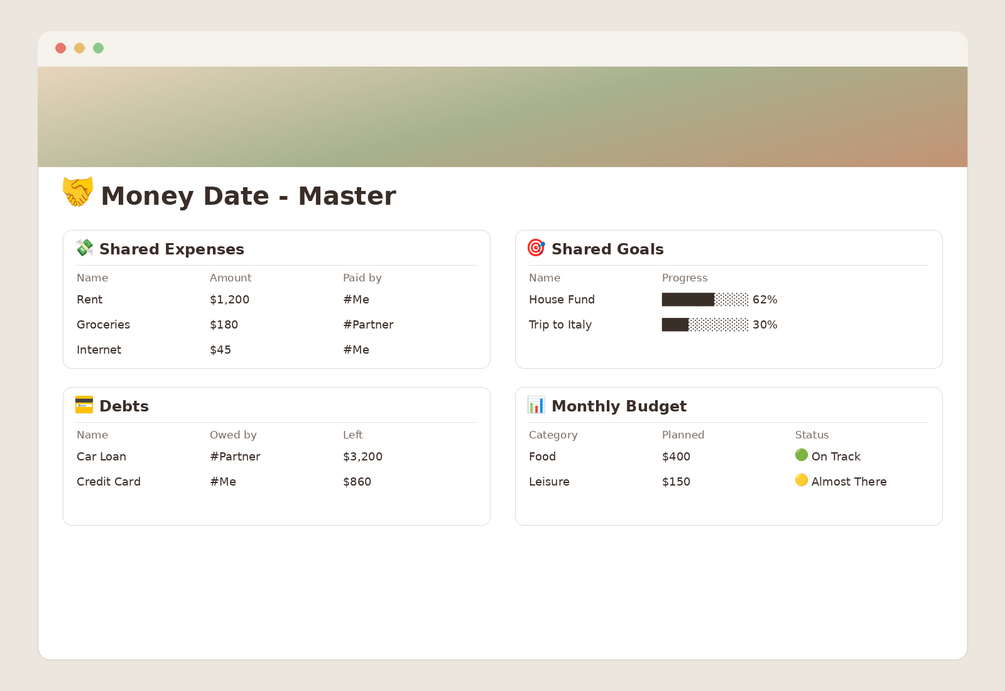Click the $400 planned amount
1005x691 pixels.
676,456
